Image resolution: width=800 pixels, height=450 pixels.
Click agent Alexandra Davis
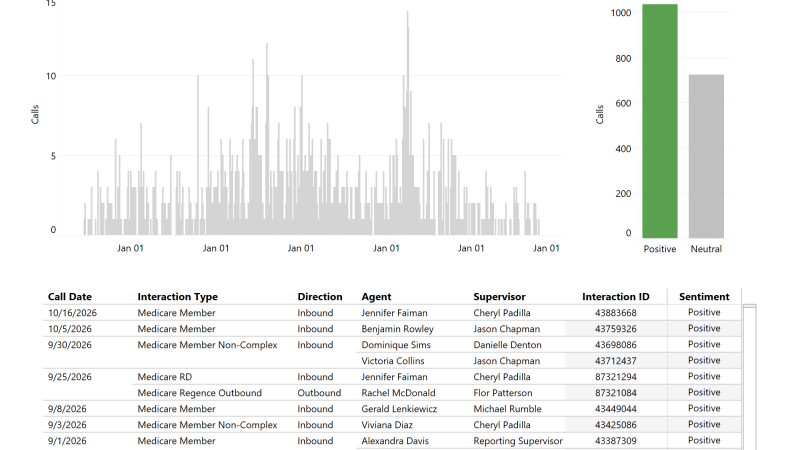pos(395,441)
